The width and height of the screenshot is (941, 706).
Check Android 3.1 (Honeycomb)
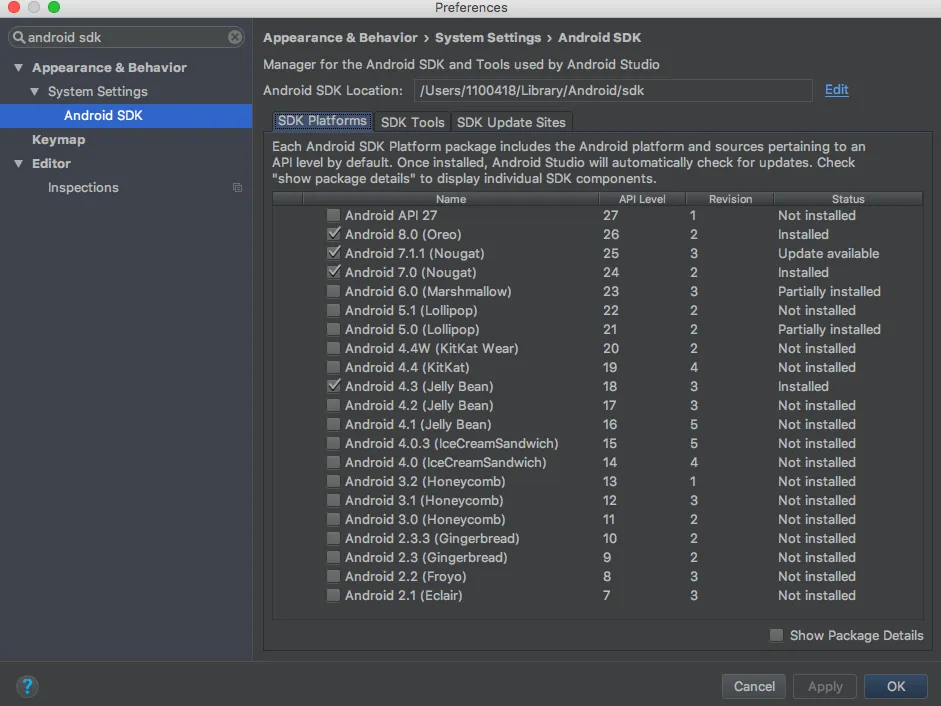point(333,500)
